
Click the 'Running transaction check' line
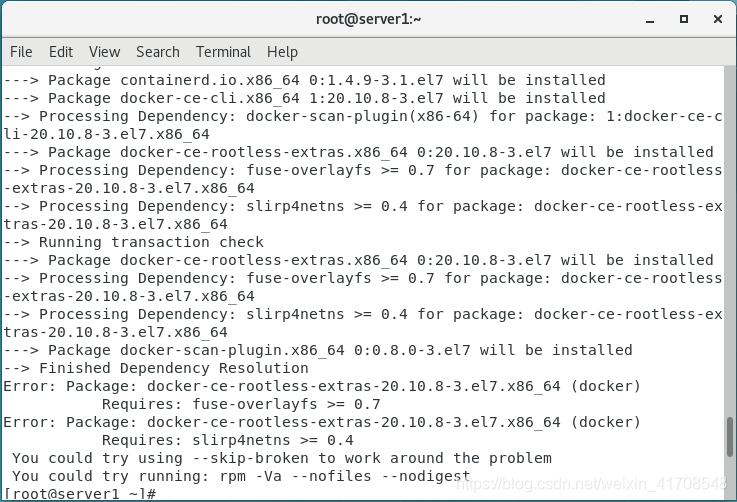pos(133,242)
